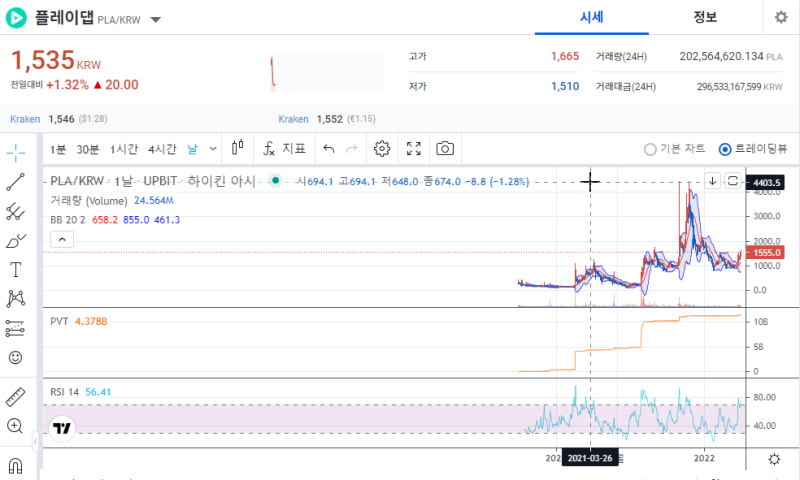
Task: Open the 지표 indicators menu
Action: pos(284,148)
